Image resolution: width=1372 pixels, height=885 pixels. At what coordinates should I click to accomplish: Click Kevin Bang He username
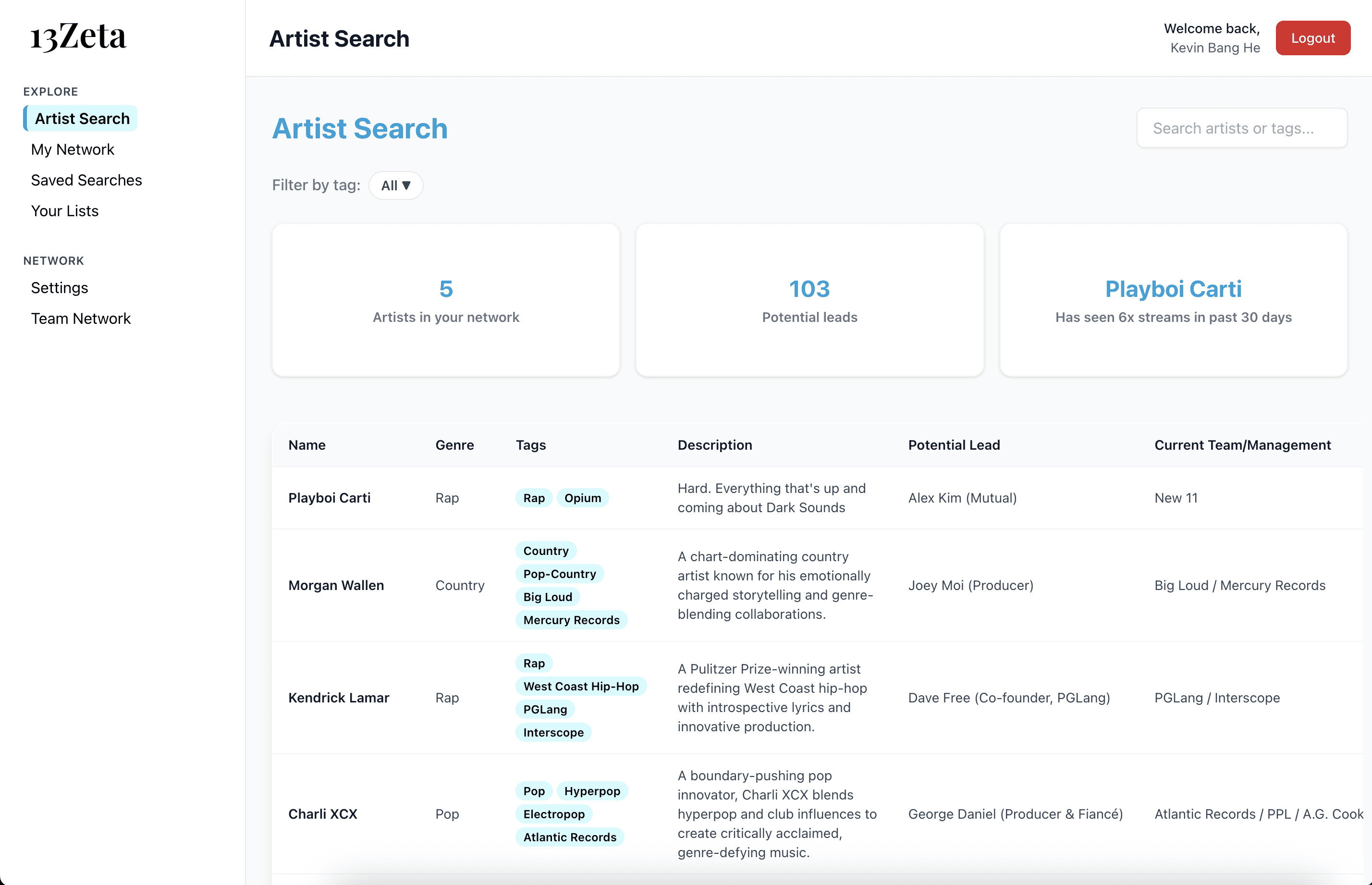pos(1215,48)
